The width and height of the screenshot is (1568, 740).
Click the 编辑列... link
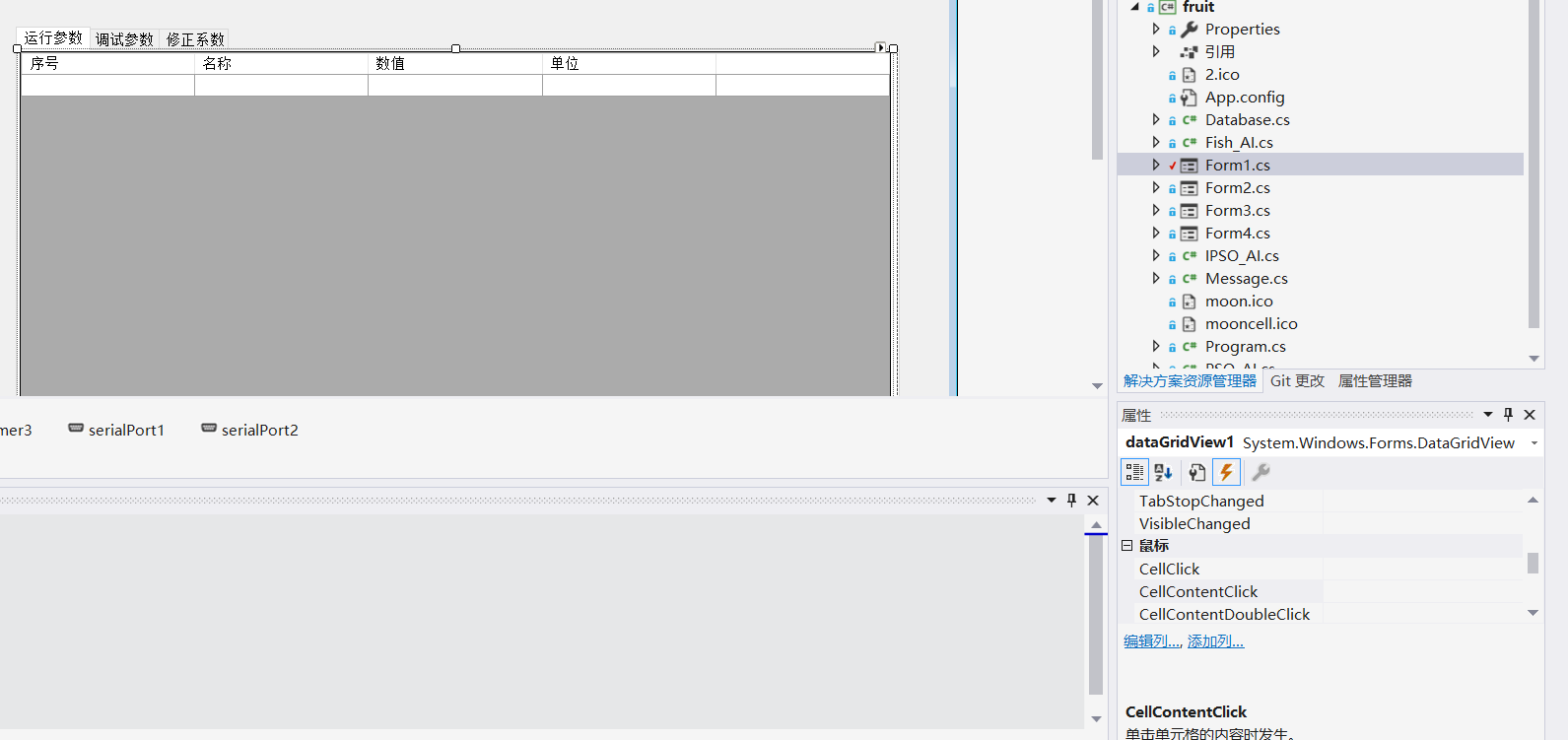1152,641
